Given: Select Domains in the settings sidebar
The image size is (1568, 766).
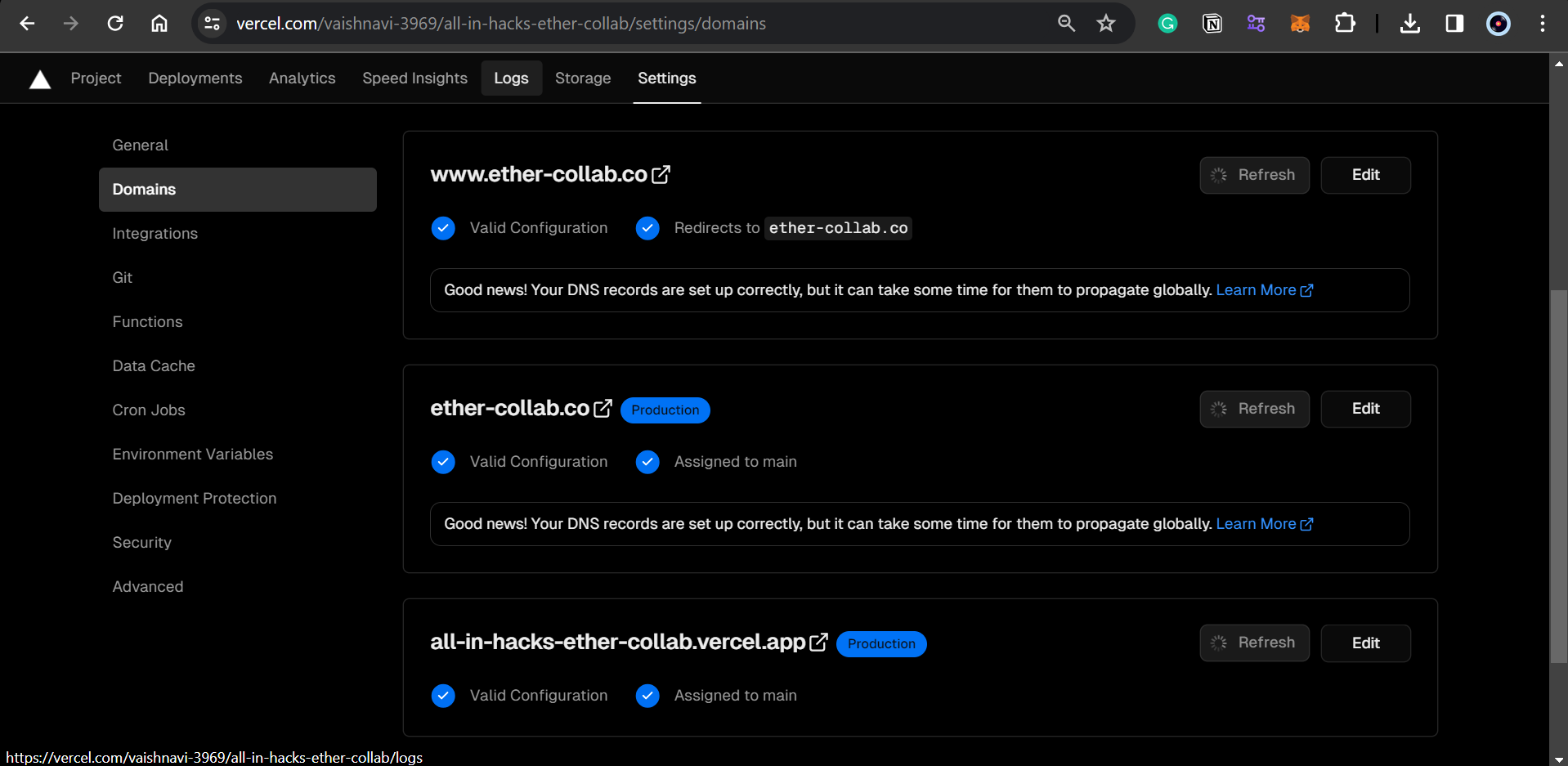Looking at the screenshot, I should pyautogui.click(x=238, y=190).
